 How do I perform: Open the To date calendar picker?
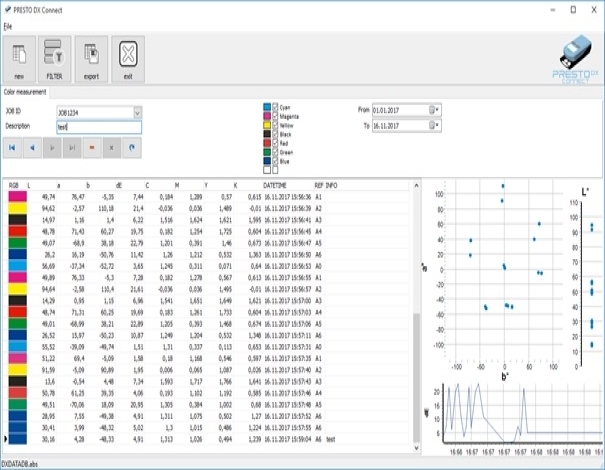[x=434, y=125]
